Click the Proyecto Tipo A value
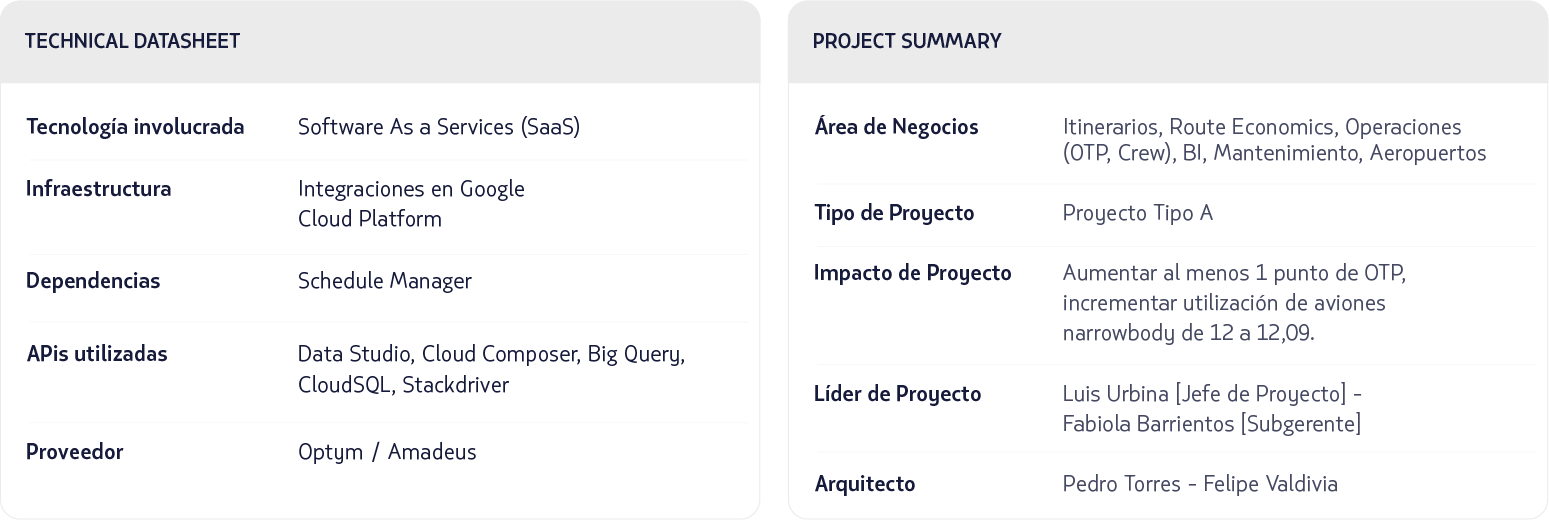 tap(1137, 213)
